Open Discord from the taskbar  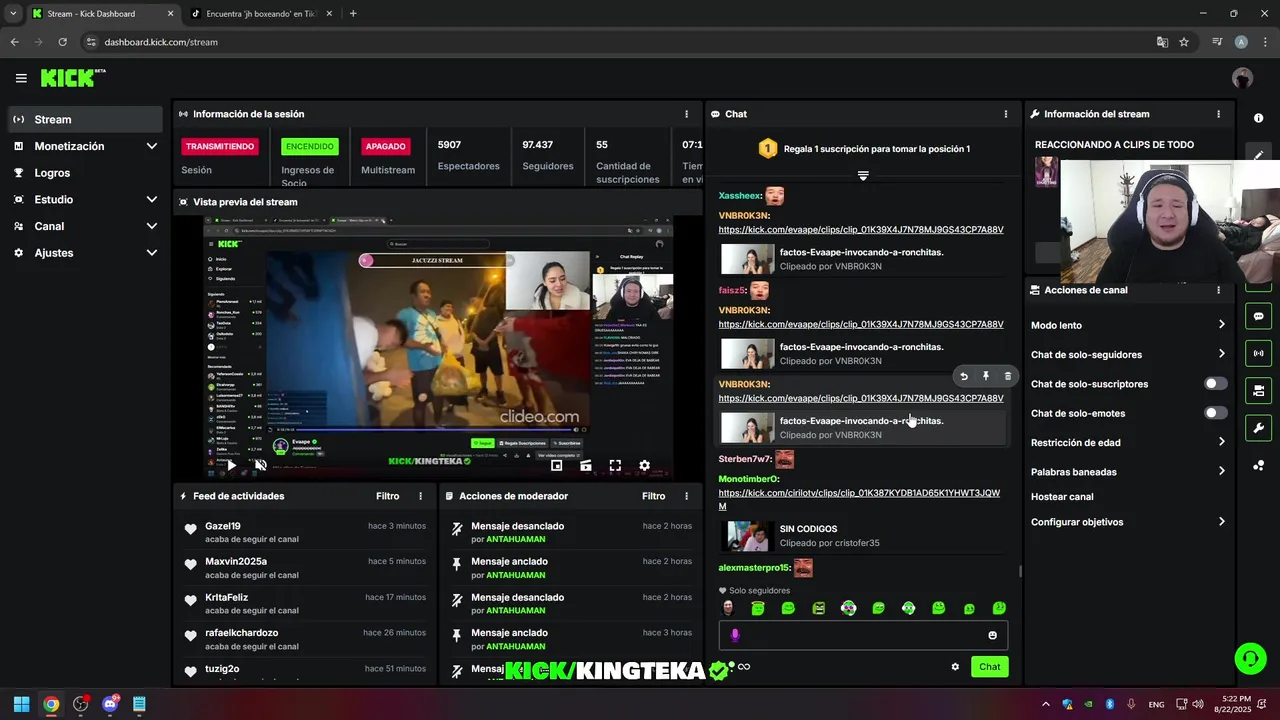pos(110,704)
